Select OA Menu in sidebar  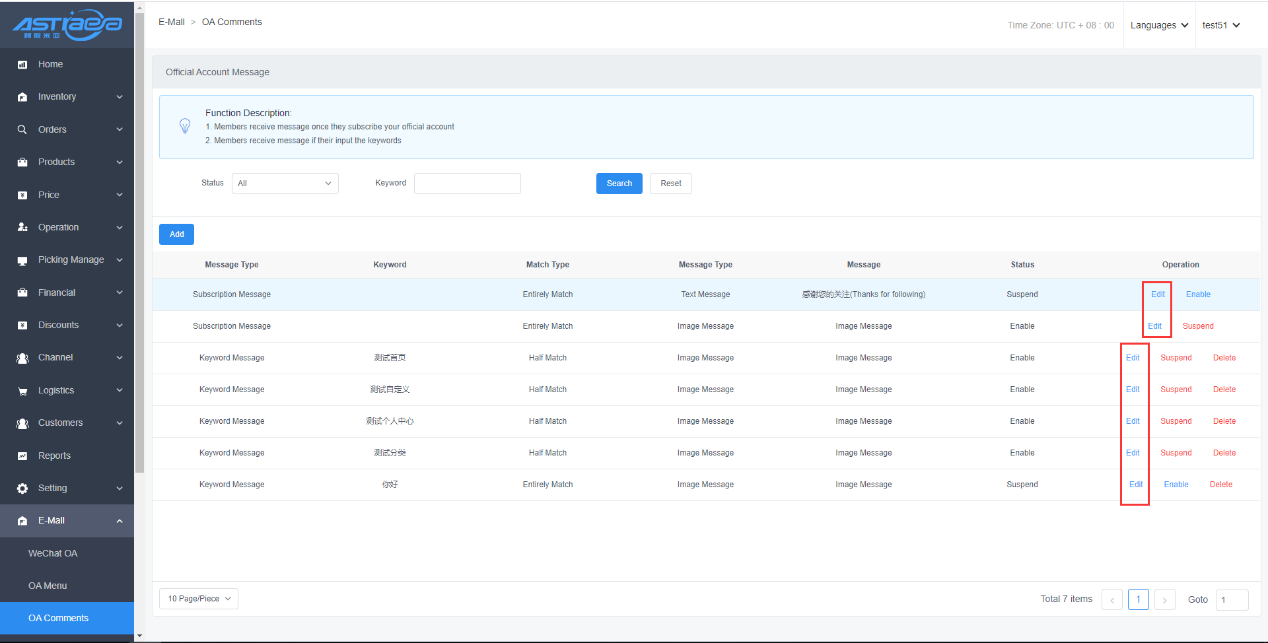(x=48, y=586)
